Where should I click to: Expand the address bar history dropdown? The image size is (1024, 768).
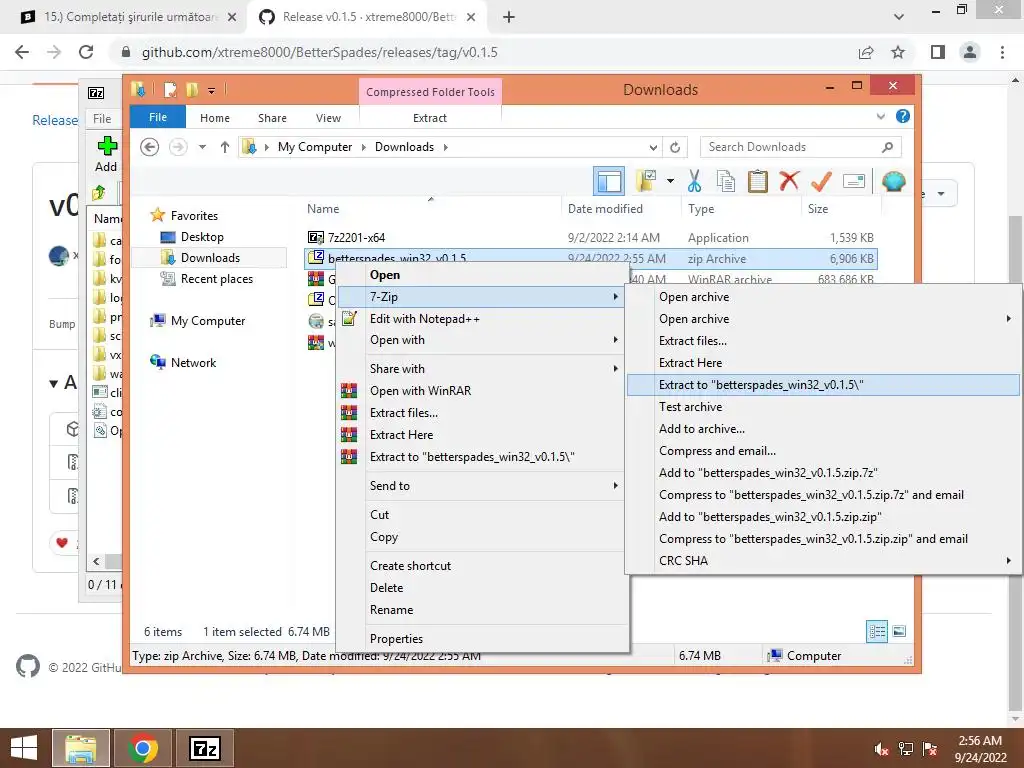653,147
